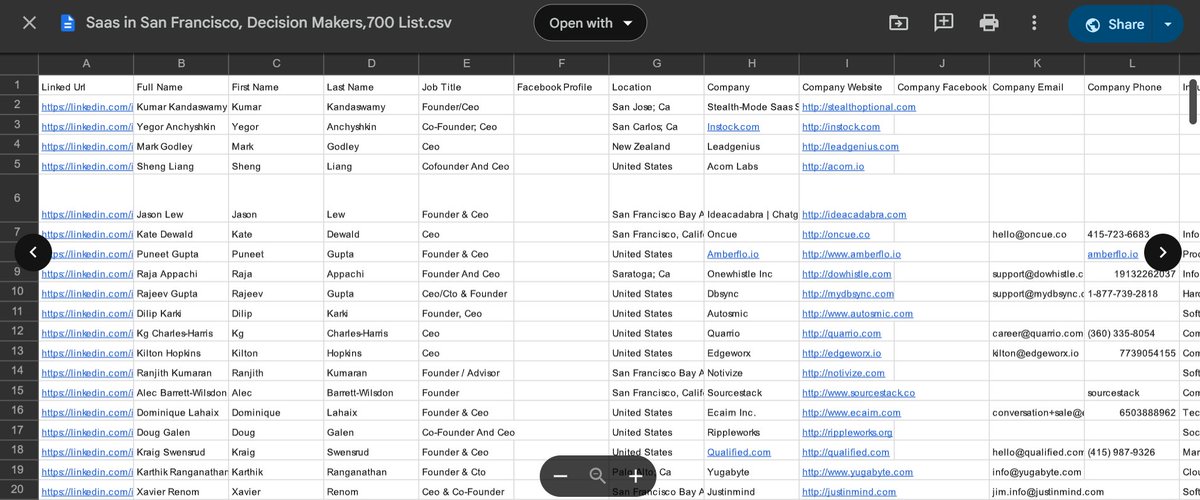
Task: Open link http://mydbsync.com
Action: [x=847, y=294]
